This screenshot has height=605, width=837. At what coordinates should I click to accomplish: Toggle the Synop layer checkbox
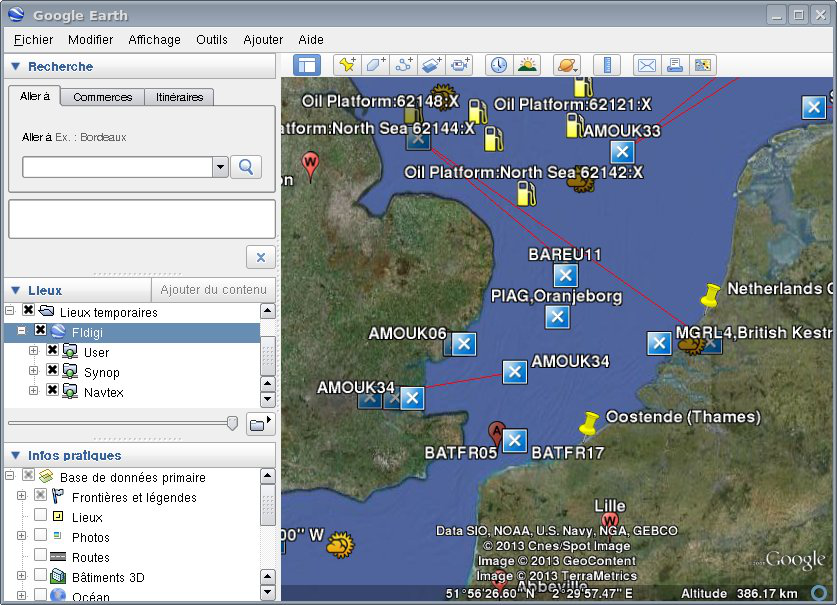pyautogui.click(x=52, y=370)
